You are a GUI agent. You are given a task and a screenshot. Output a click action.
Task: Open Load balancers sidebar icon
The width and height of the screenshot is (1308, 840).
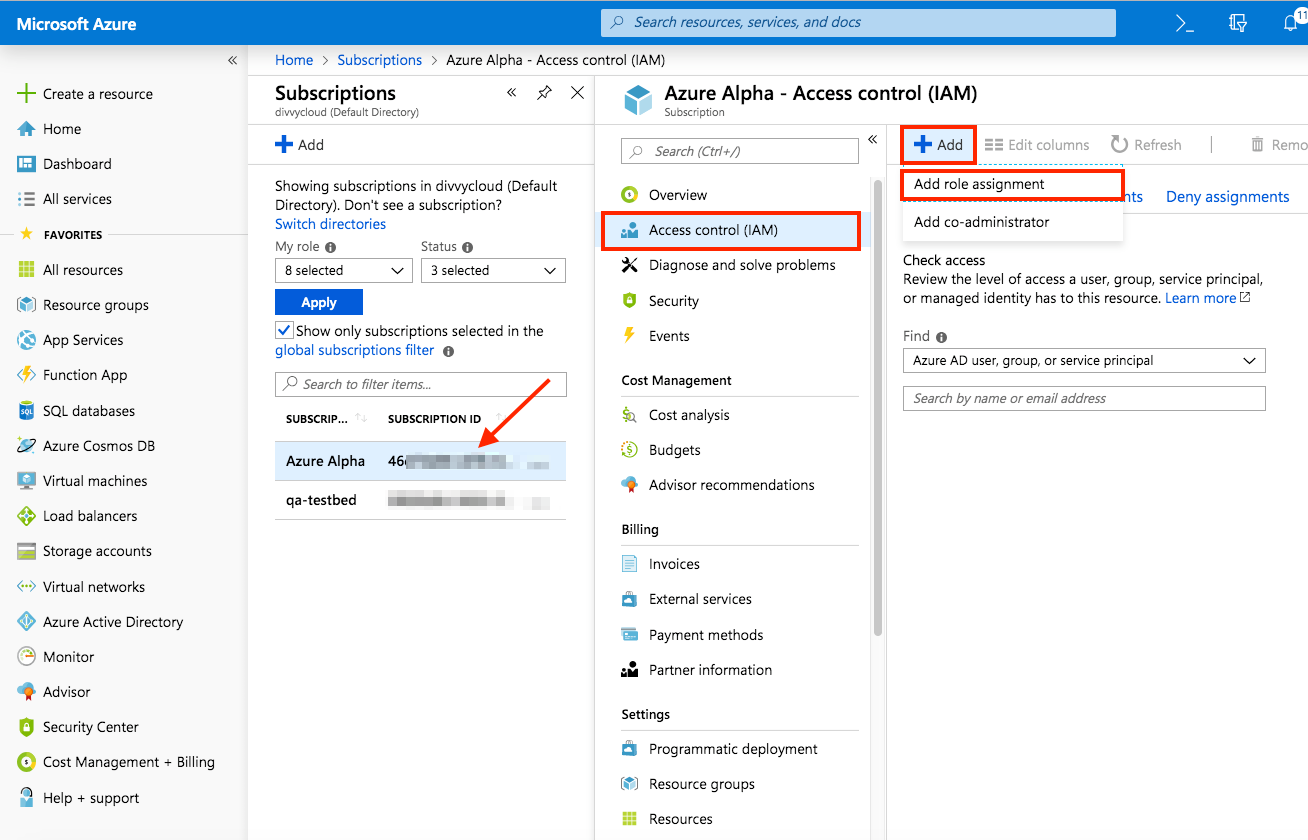[27, 516]
